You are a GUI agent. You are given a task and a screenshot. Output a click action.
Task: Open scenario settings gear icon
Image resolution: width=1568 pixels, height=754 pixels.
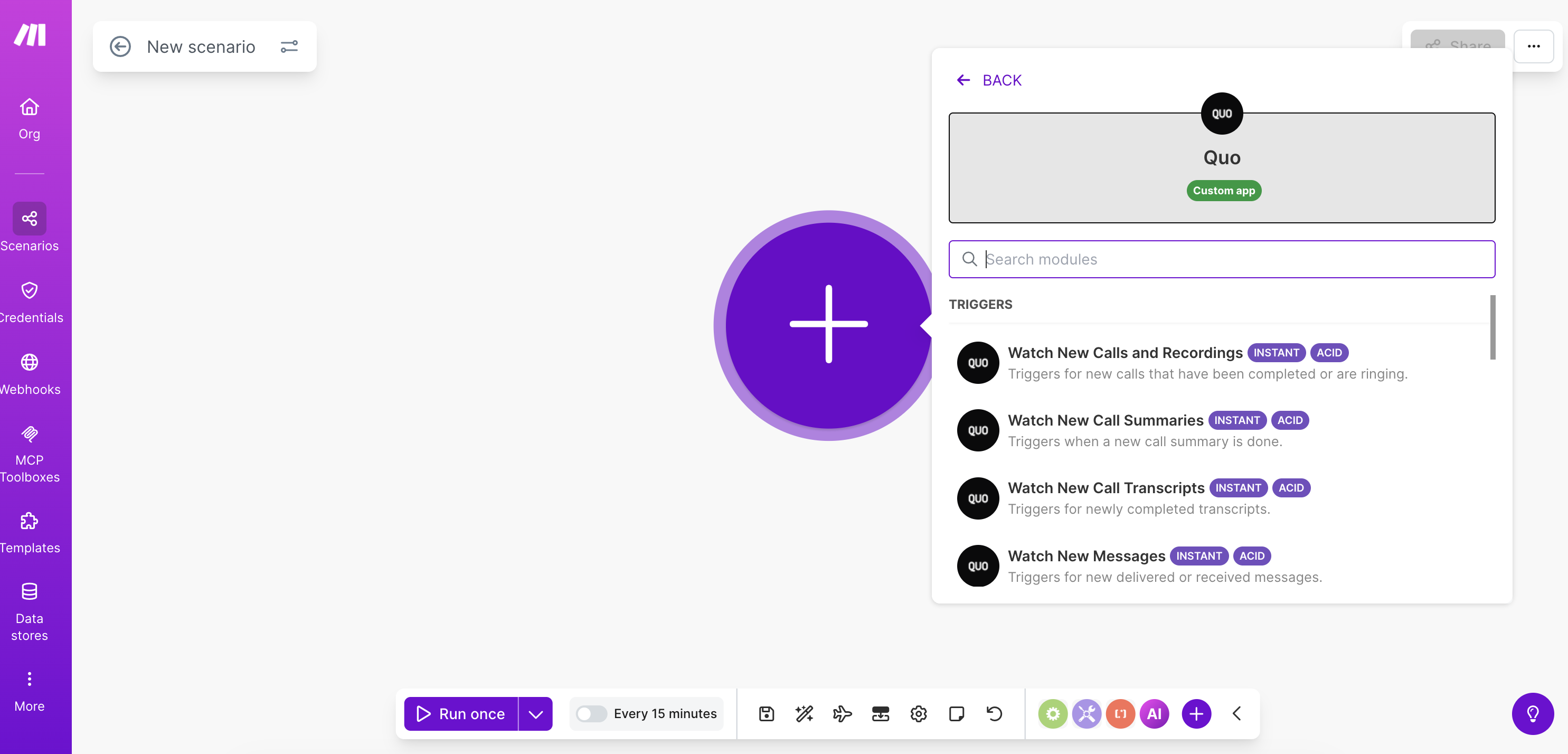point(918,713)
